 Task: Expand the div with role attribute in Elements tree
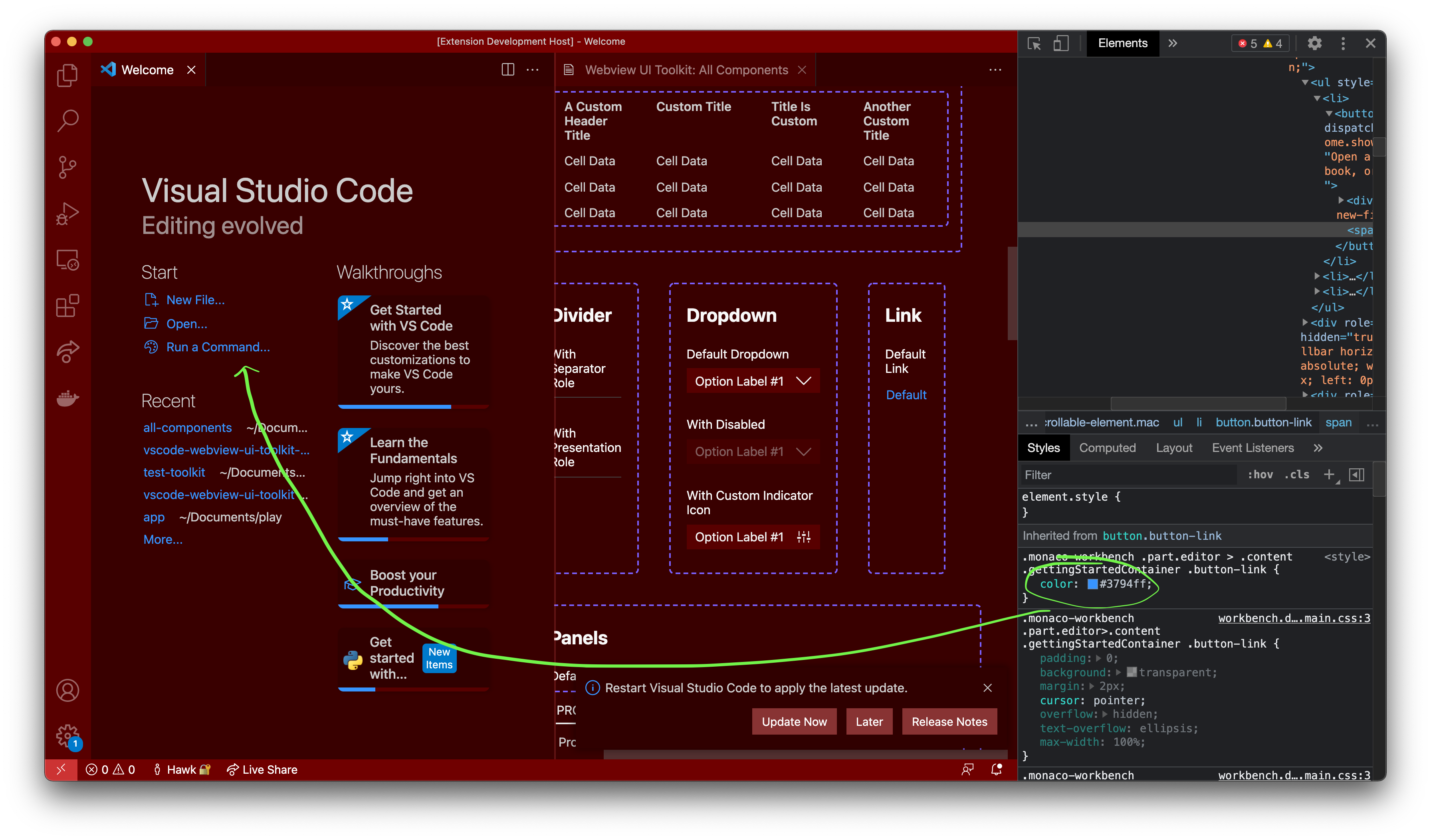(1306, 323)
